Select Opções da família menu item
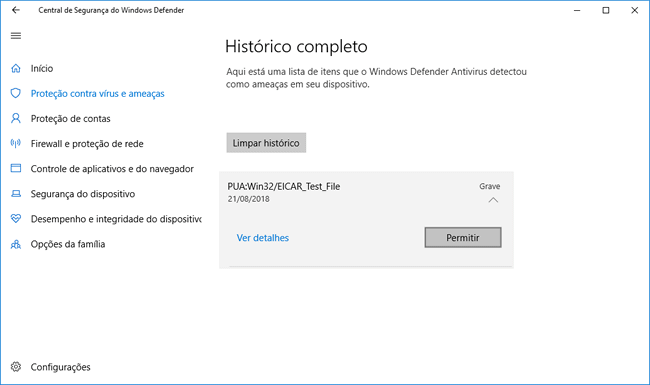 point(68,244)
